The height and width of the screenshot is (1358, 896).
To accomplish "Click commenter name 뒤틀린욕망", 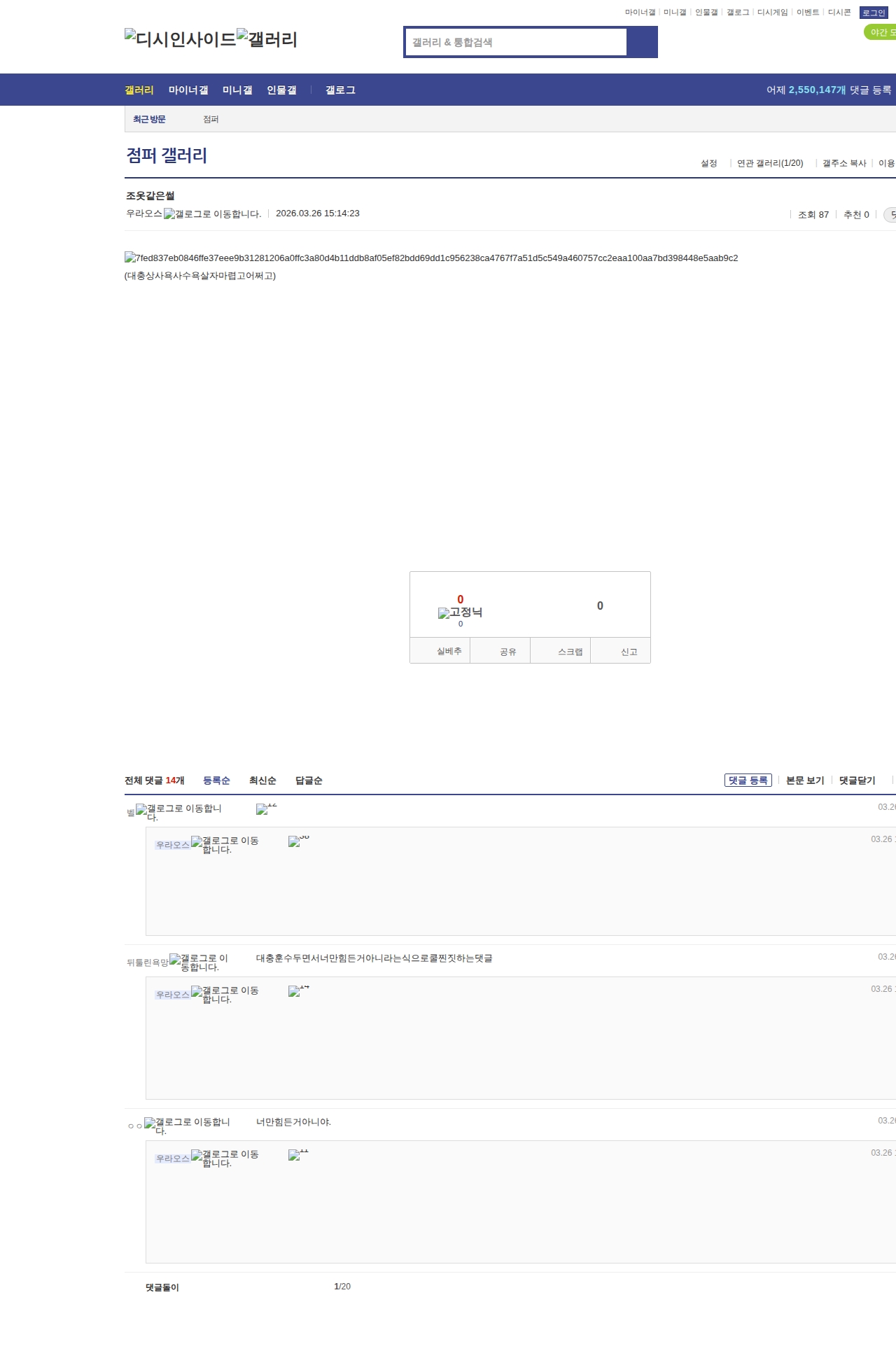I will [x=148, y=962].
